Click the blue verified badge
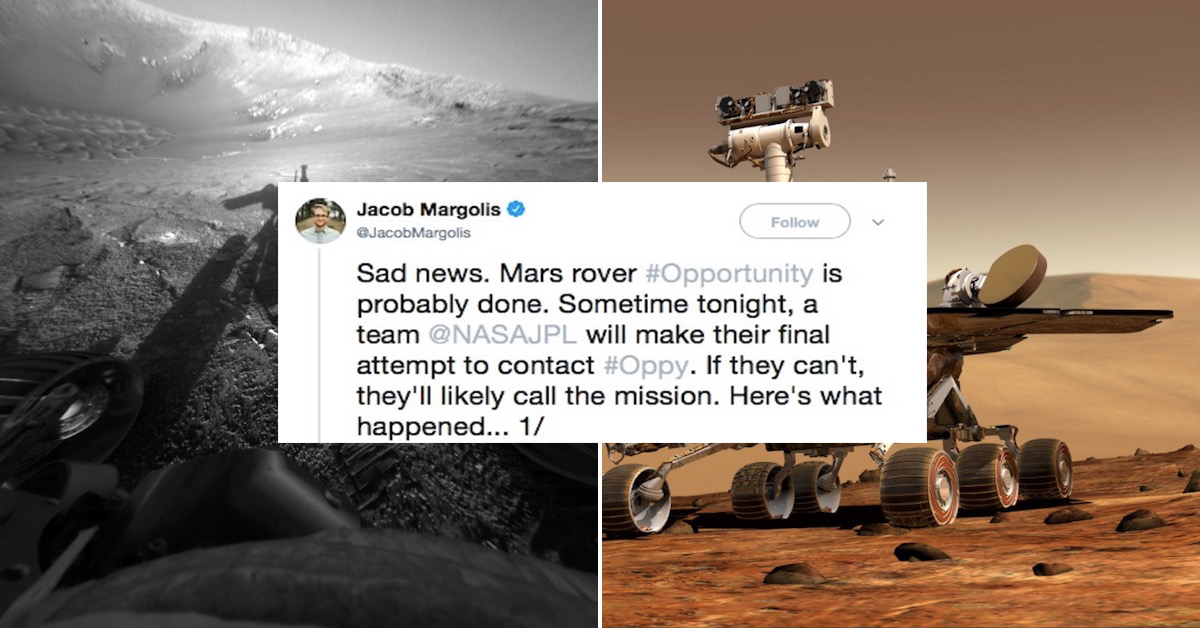 click(x=516, y=210)
